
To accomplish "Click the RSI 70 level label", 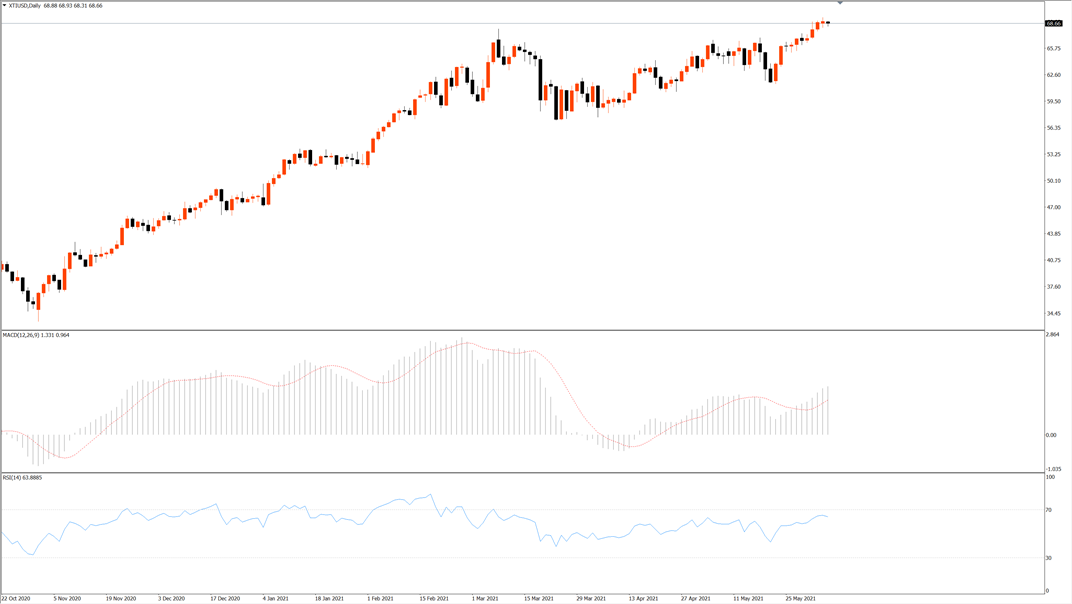I will click(x=1049, y=510).
